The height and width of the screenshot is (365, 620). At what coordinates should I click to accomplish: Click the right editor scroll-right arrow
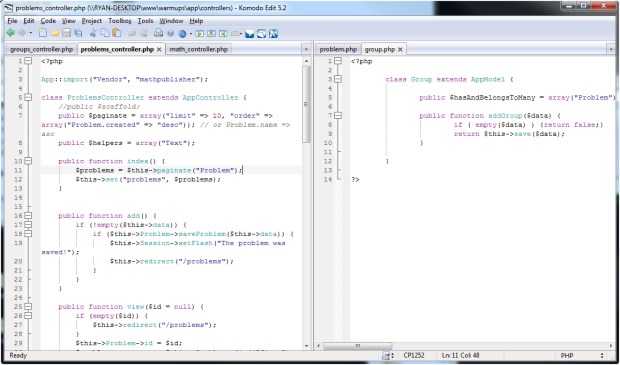coord(611,346)
